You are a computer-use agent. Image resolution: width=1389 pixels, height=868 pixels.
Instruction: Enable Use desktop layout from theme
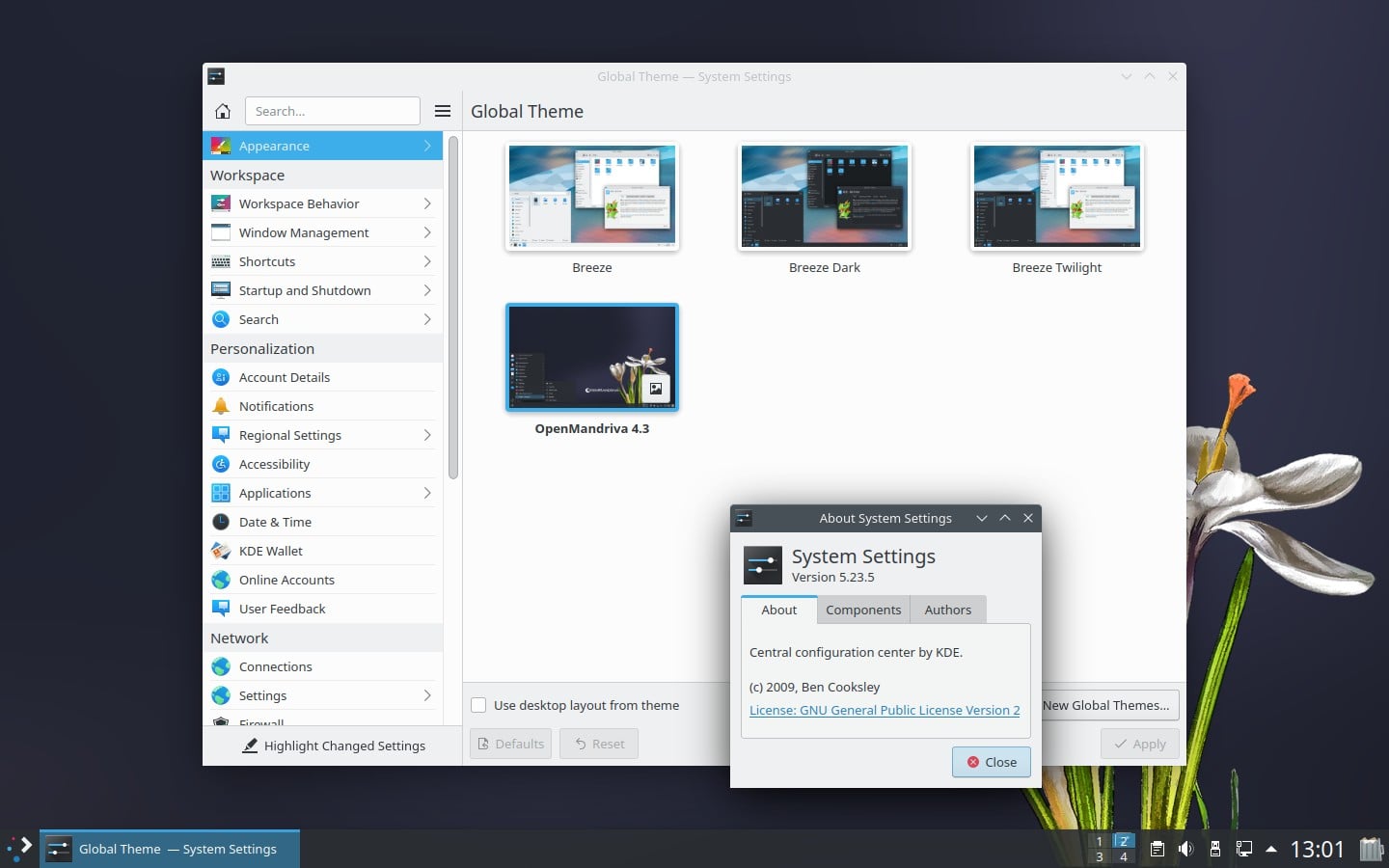pos(478,705)
